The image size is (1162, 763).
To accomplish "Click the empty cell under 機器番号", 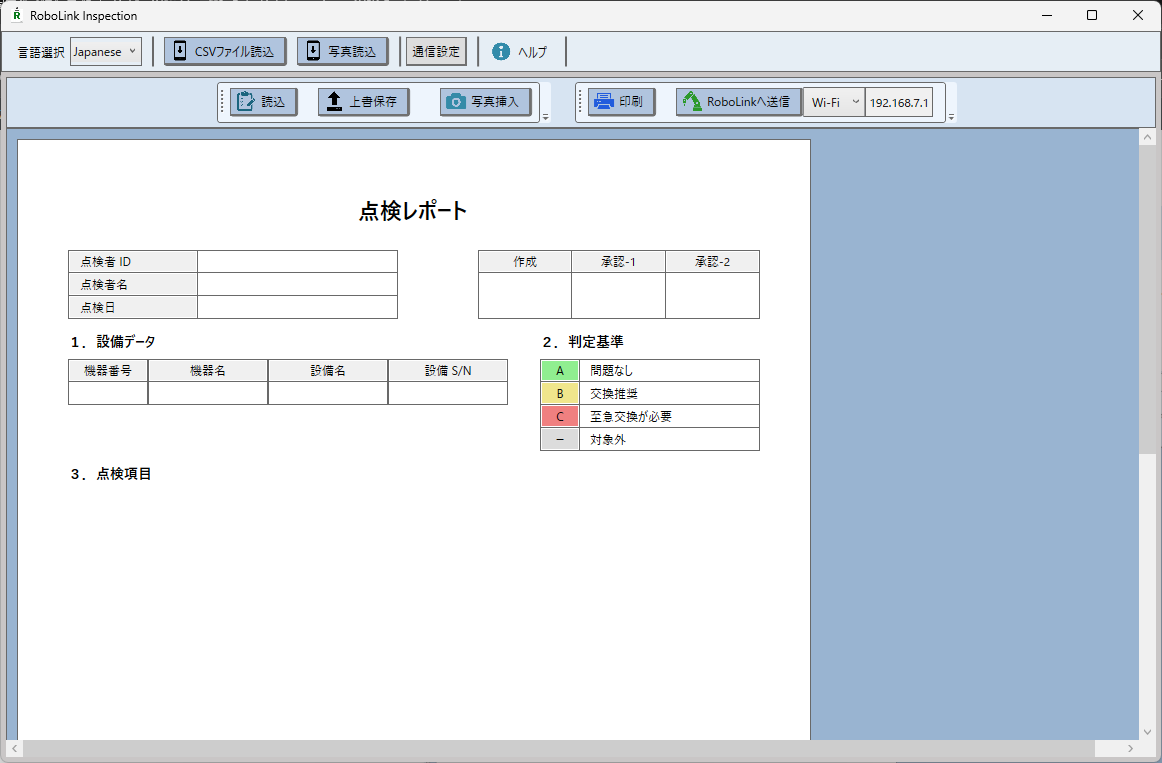I will click(x=108, y=393).
